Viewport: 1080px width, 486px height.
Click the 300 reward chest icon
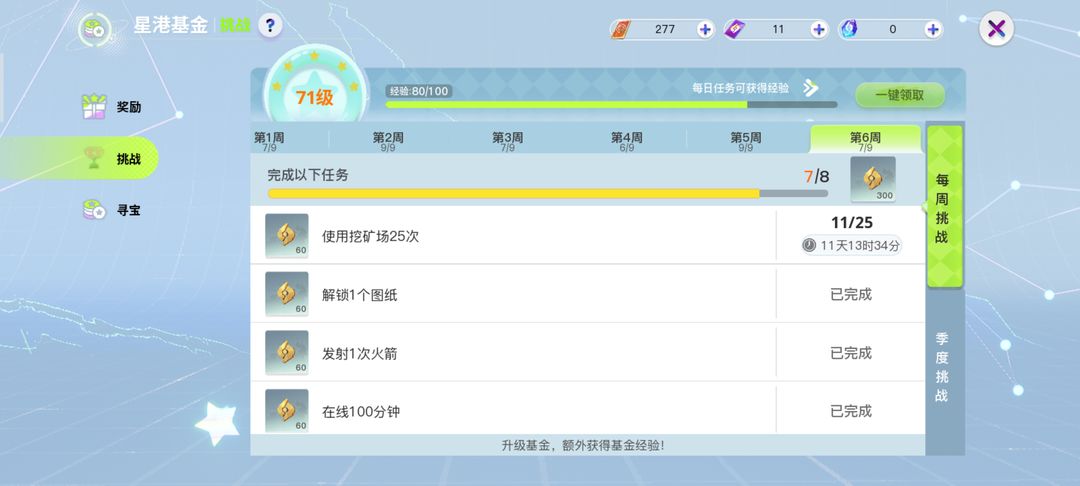pos(873,179)
